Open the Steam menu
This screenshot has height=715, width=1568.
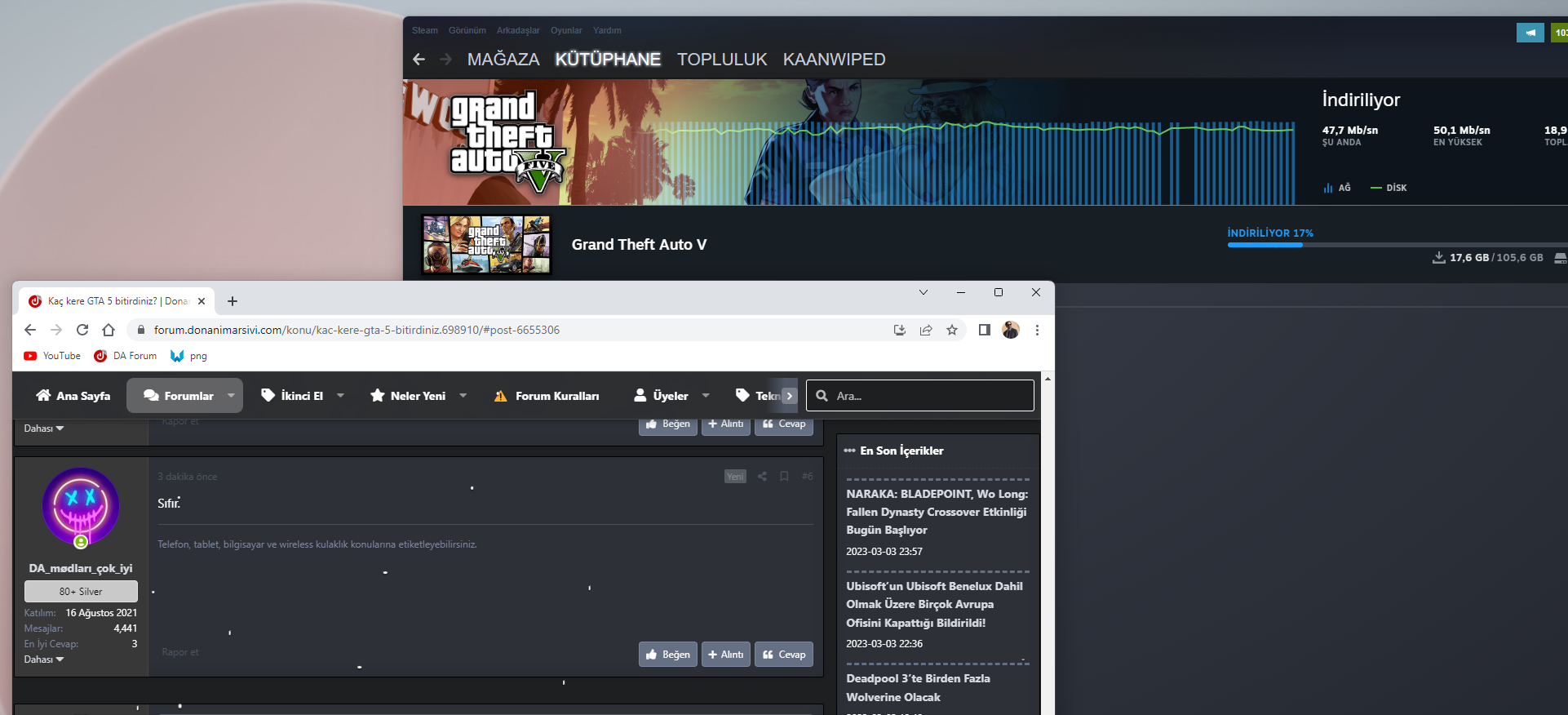click(x=425, y=30)
